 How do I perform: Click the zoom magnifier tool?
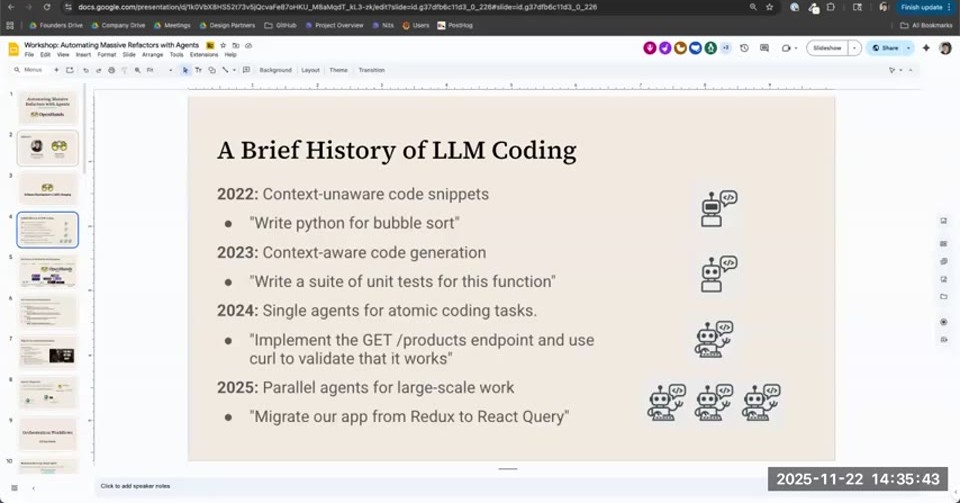click(137, 70)
